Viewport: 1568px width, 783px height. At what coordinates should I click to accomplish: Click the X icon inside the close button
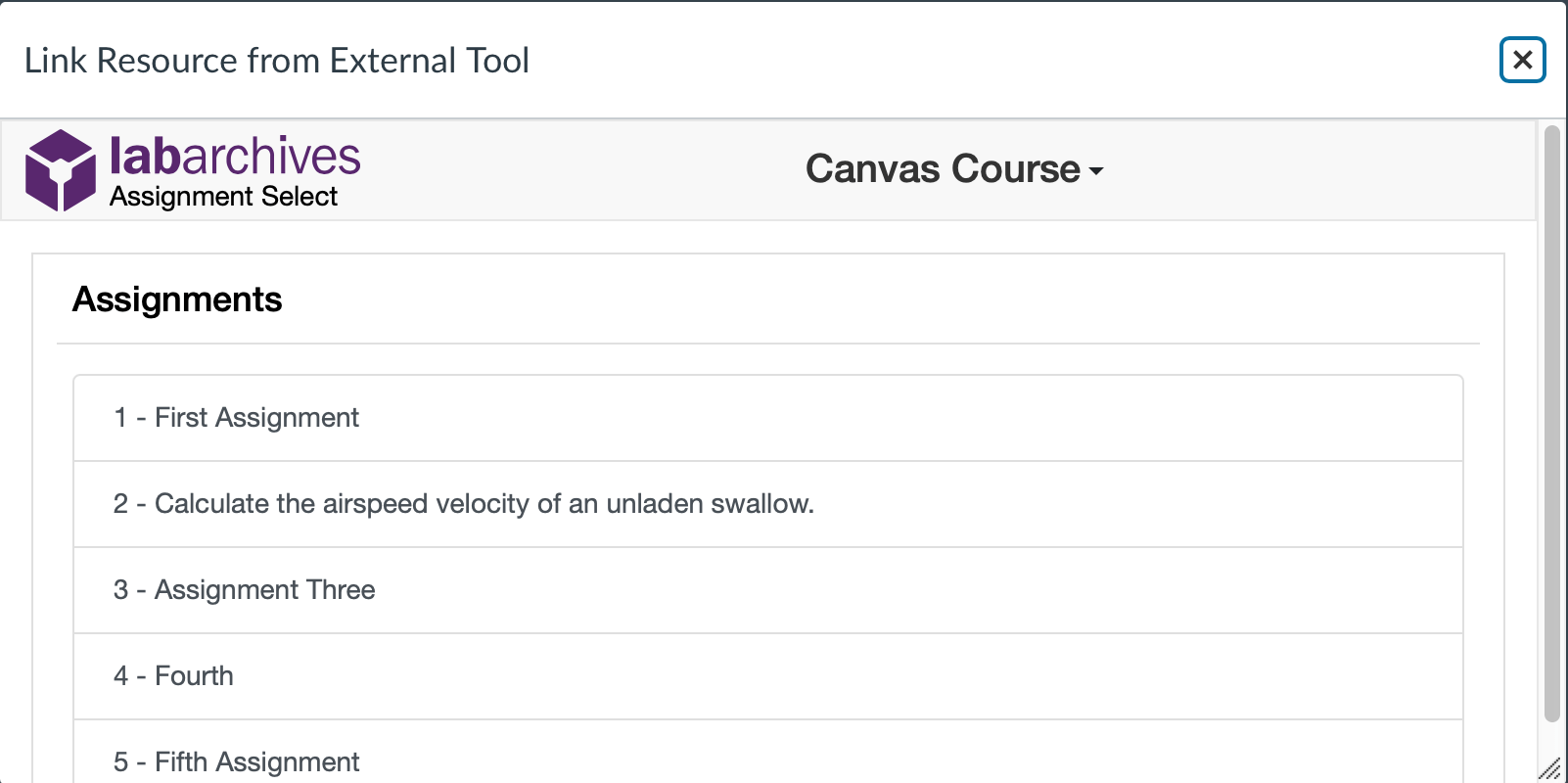(x=1522, y=61)
